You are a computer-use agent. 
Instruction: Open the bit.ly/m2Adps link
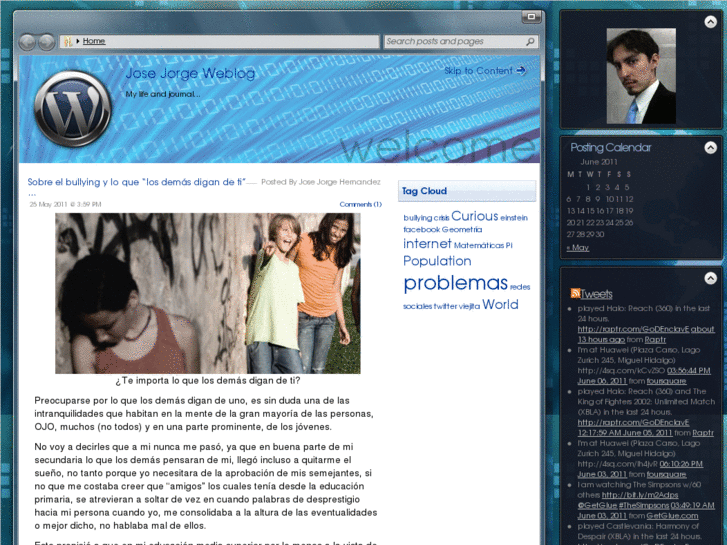click(x=639, y=495)
